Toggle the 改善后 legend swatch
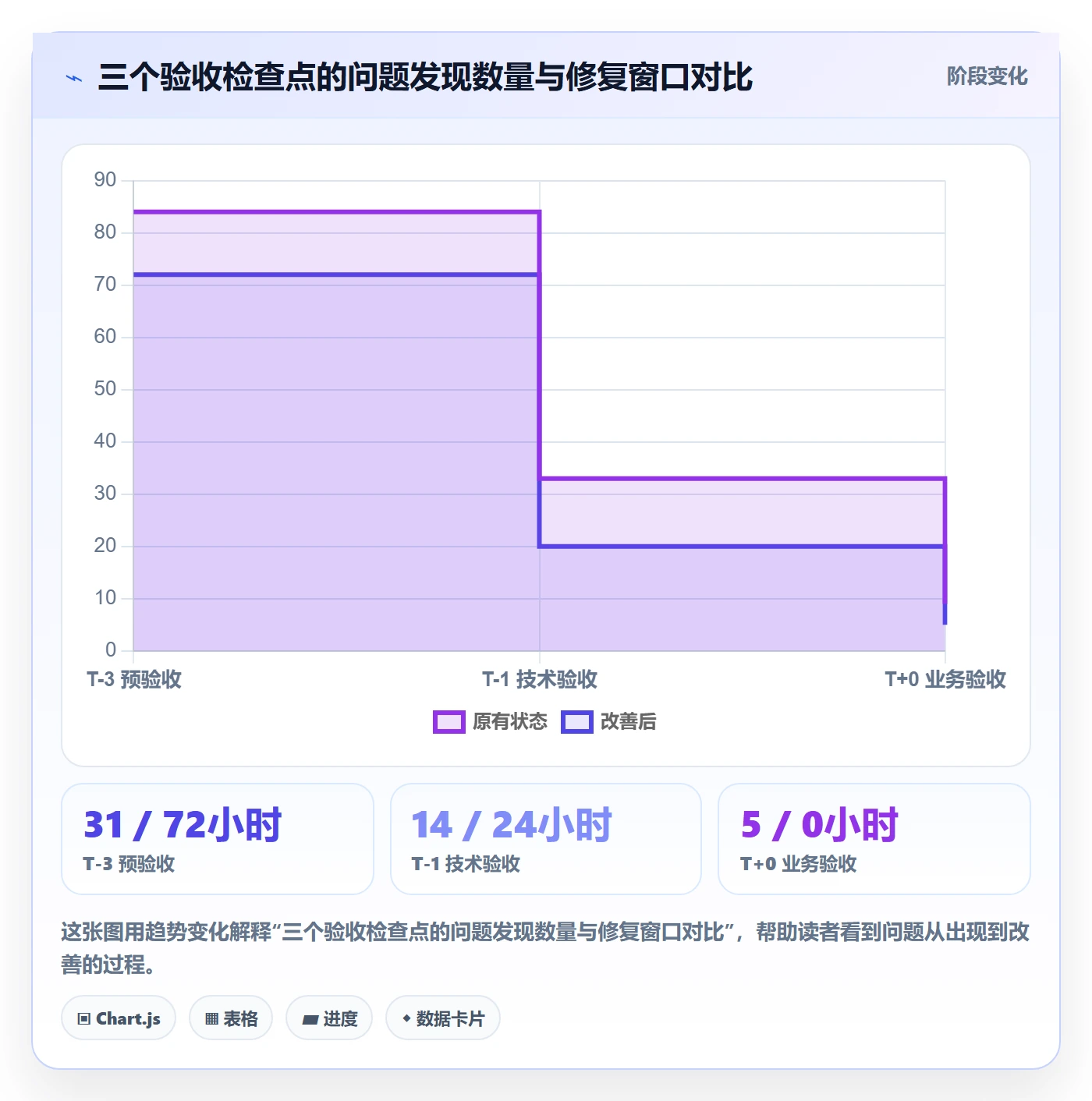Screen dimensions: 1092x1101 point(577,722)
